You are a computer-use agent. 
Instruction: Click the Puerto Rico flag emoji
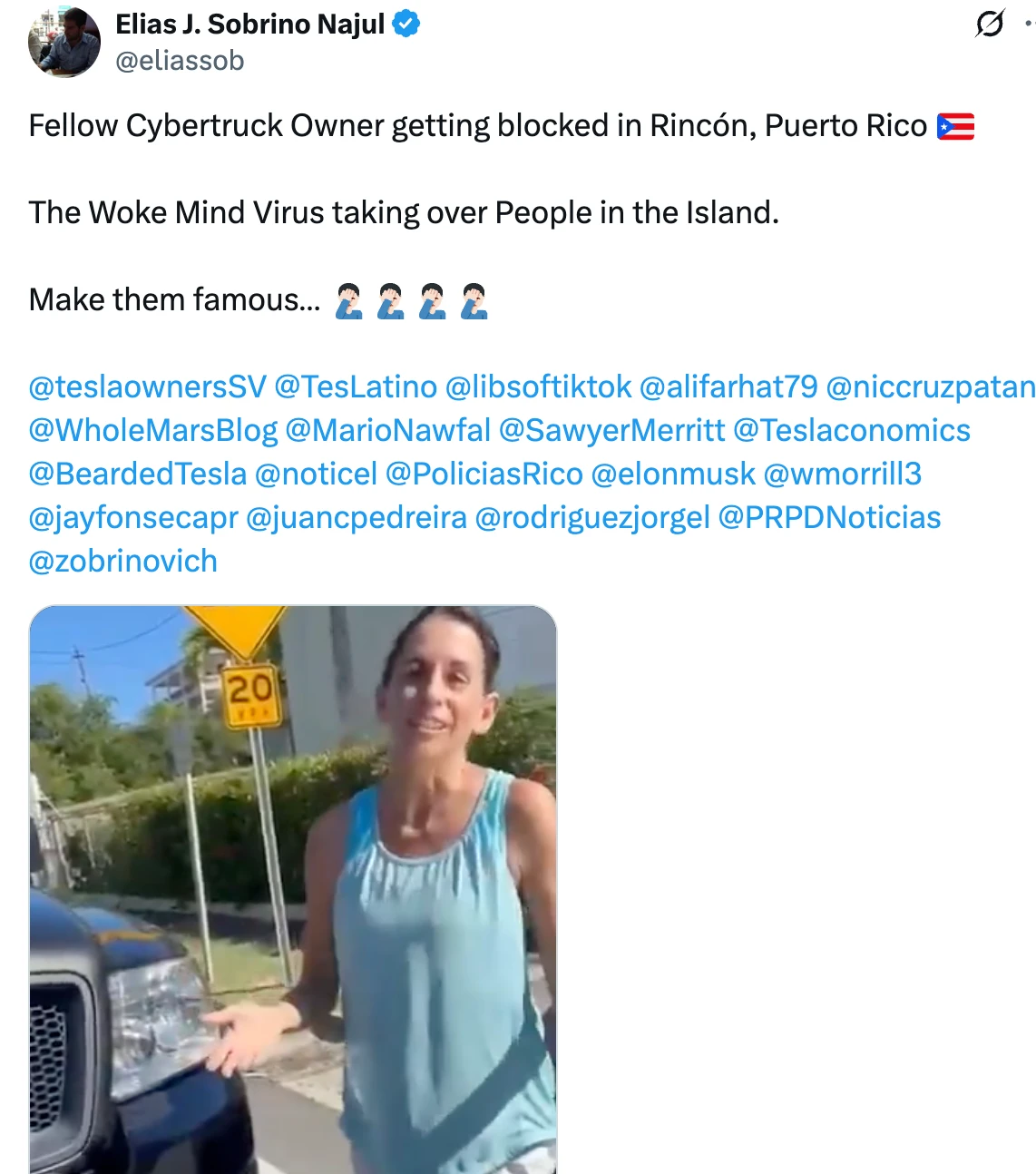click(x=955, y=126)
